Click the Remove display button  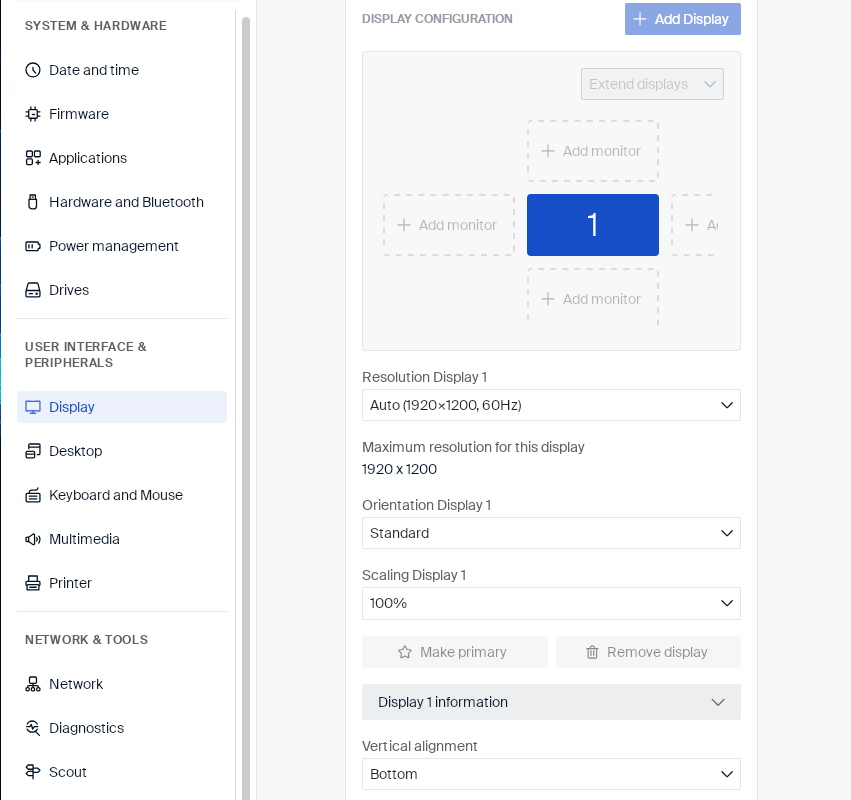tap(648, 652)
